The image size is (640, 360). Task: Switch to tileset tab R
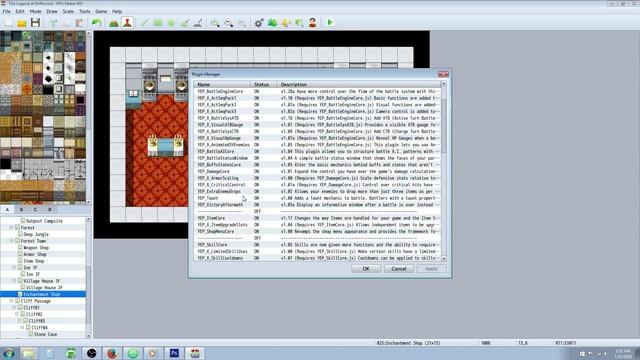50,209
